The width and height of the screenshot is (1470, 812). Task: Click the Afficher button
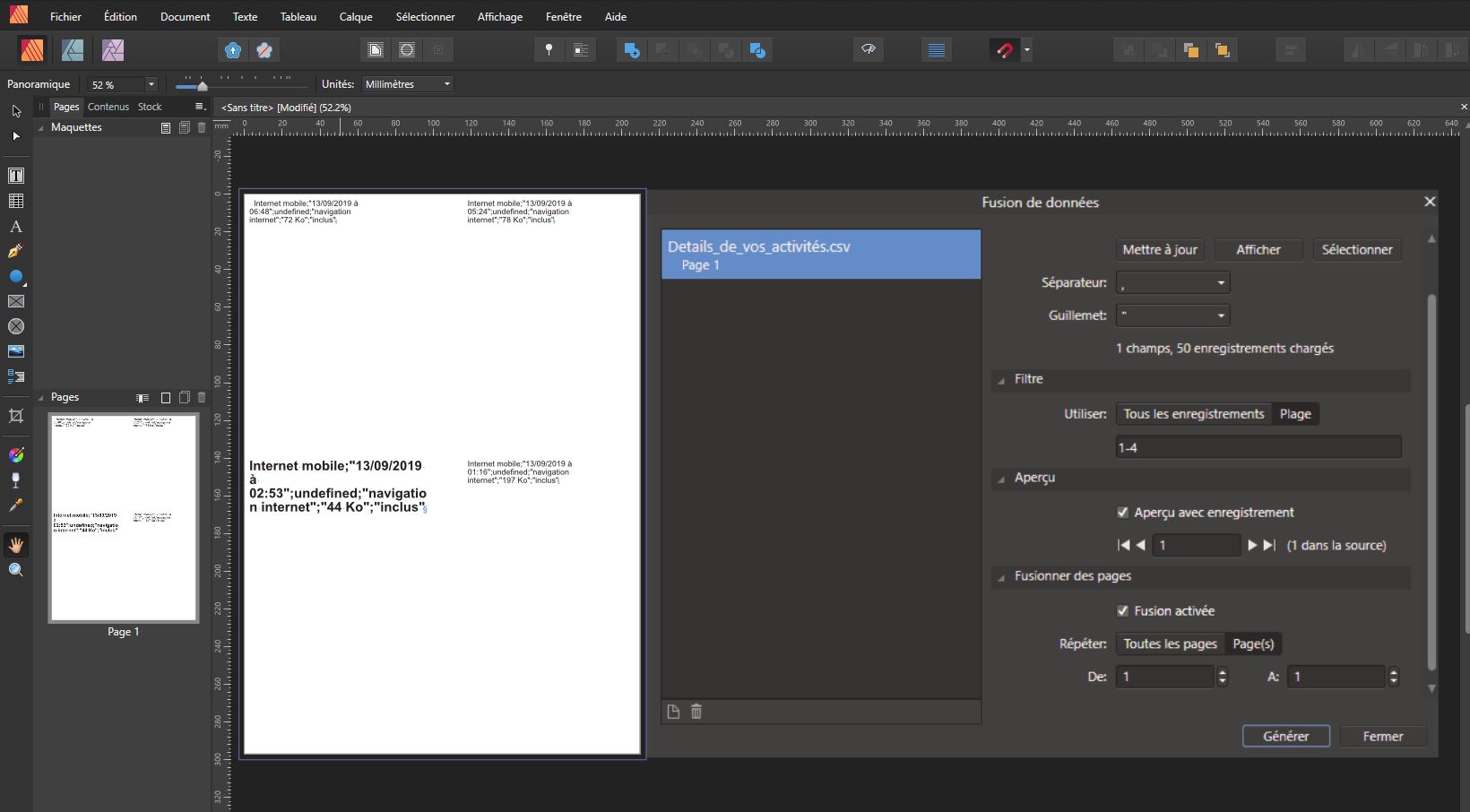coord(1258,250)
